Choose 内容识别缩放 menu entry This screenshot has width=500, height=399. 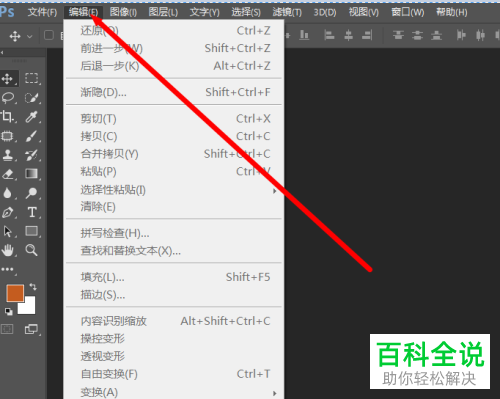point(174,321)
